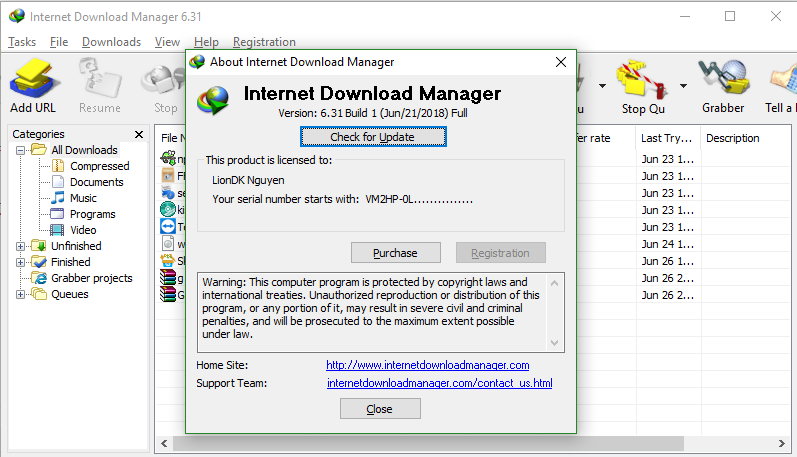The width and height of the screenshot is (797, 457).
Task: Expand the Unfinished tree node
Action: pos(20,247)
